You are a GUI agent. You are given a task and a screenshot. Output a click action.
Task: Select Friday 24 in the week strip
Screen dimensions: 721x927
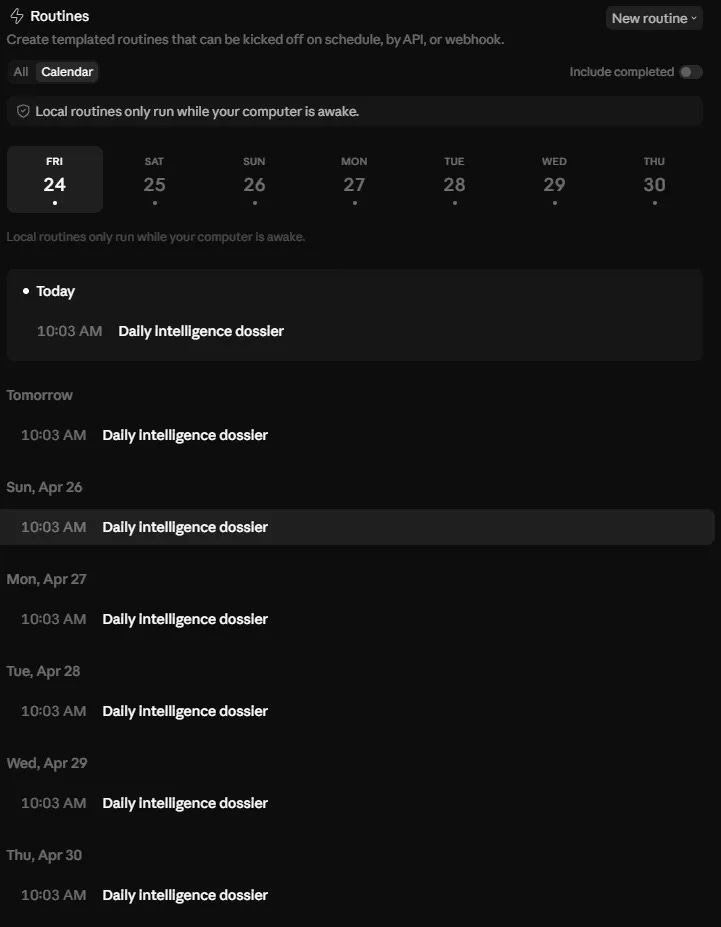(55, 179)
